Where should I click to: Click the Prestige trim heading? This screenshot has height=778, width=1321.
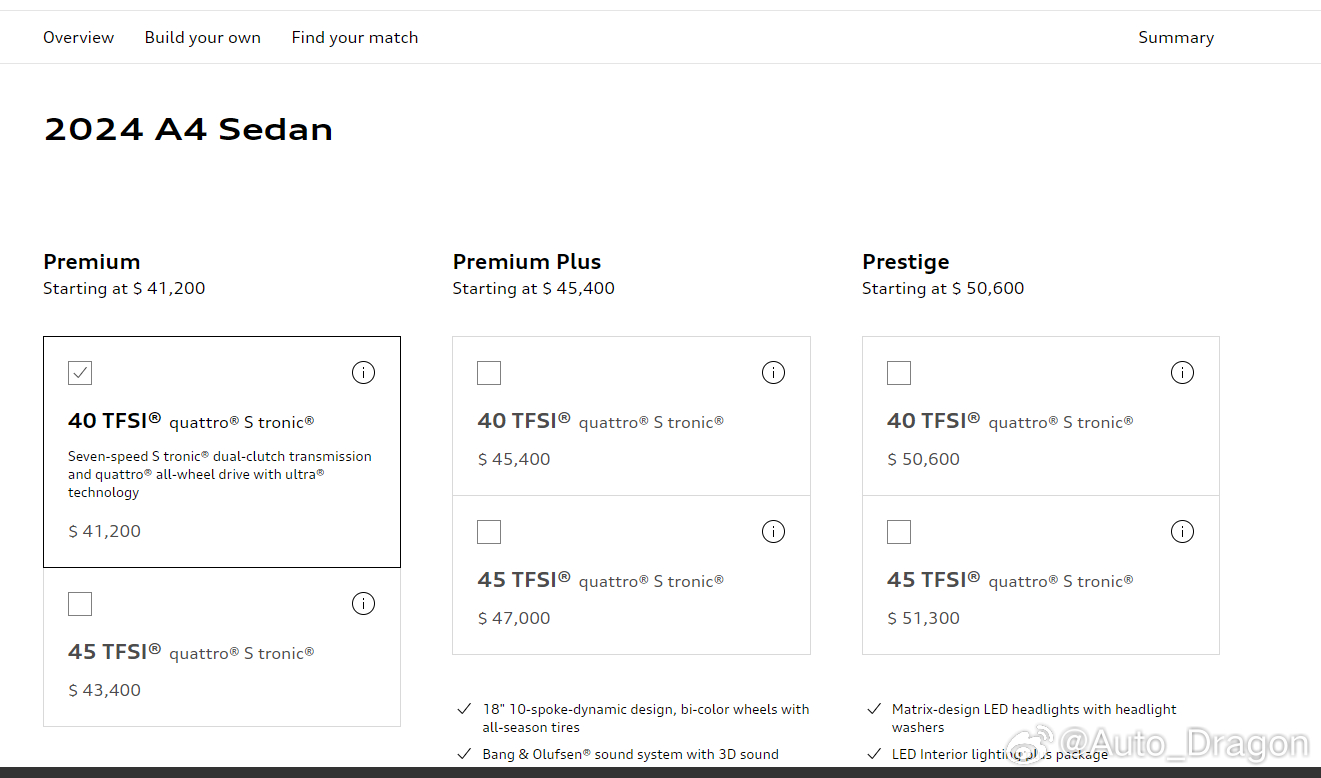coord(906,262)
